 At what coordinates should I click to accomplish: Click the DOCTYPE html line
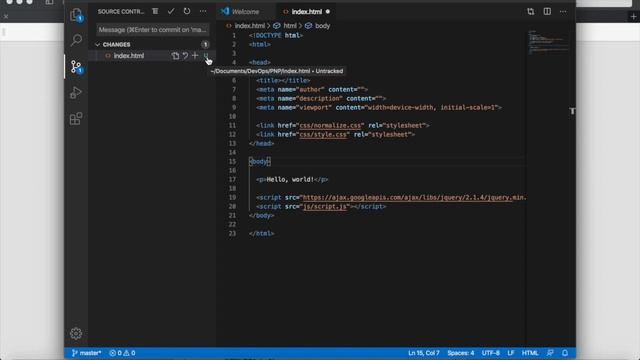(276, 36)
